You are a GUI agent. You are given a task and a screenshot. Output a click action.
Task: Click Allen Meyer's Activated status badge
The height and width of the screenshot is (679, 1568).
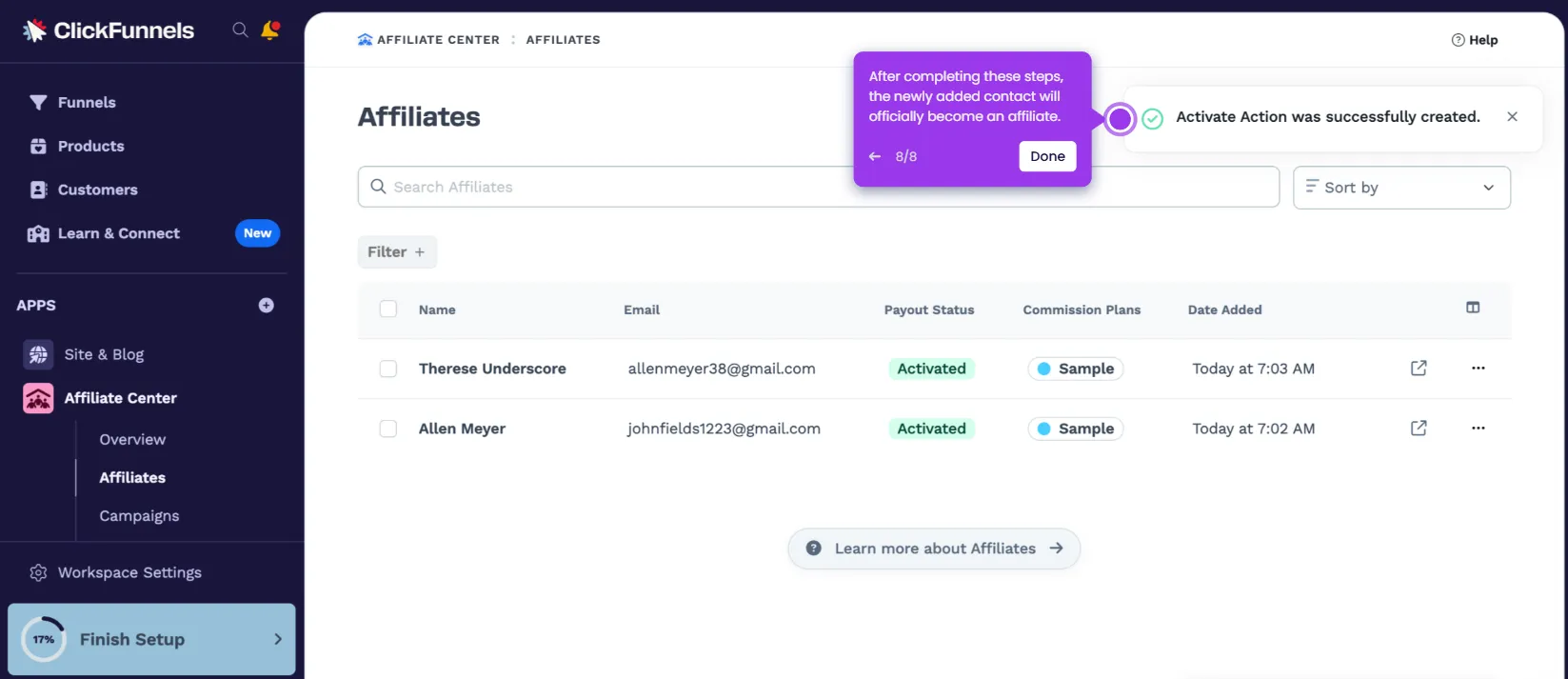coord(931,429)
